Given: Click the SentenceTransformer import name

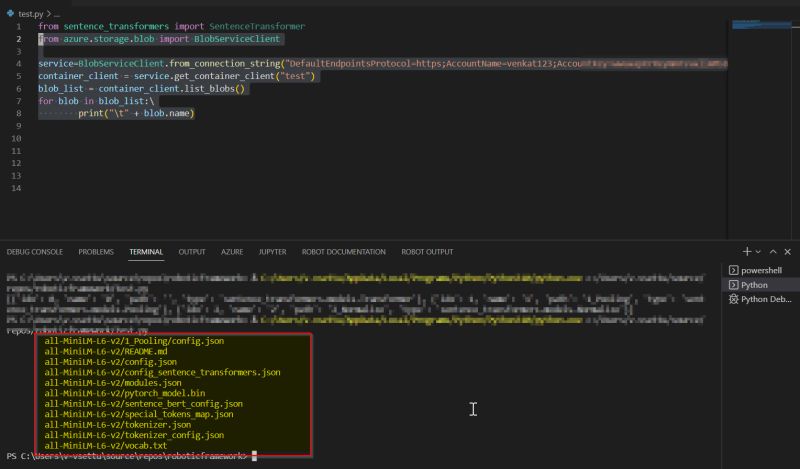Looking at the screenshot, I should tap(257, 26).
